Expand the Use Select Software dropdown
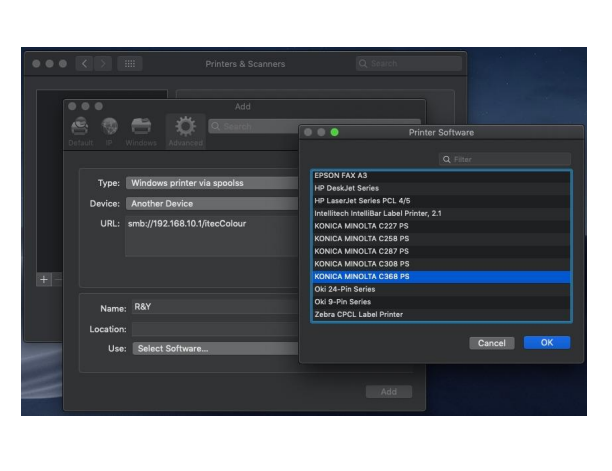Screen dimensions: 612x471 pyautogui.click(x=212, y=348)
